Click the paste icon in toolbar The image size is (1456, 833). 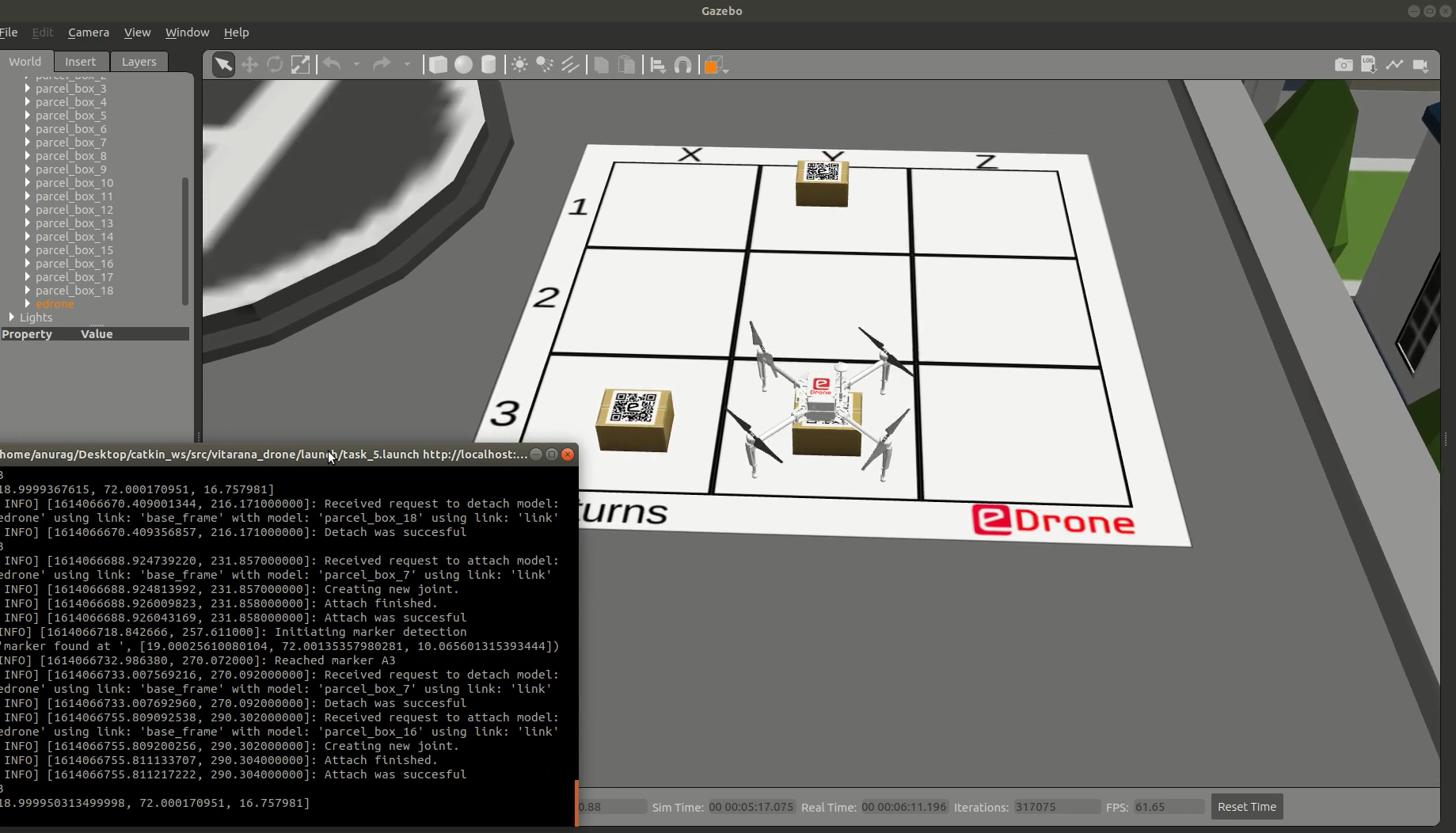point(626,65)
